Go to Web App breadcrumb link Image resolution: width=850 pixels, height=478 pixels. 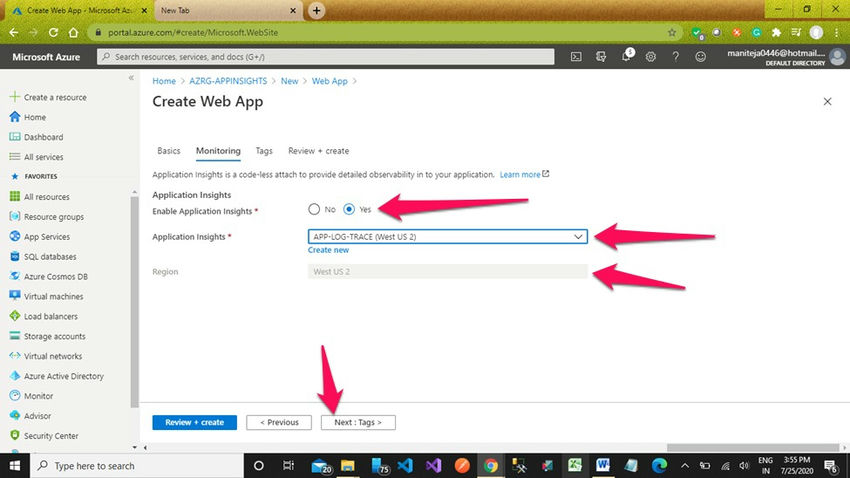tap(330, 81)
